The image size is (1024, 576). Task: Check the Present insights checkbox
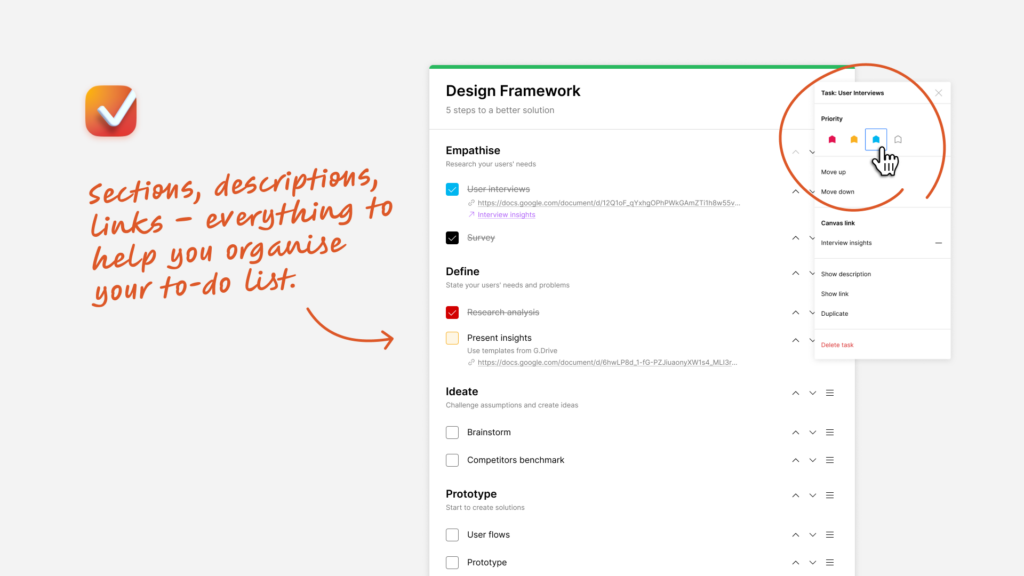(x=452, y=338)
